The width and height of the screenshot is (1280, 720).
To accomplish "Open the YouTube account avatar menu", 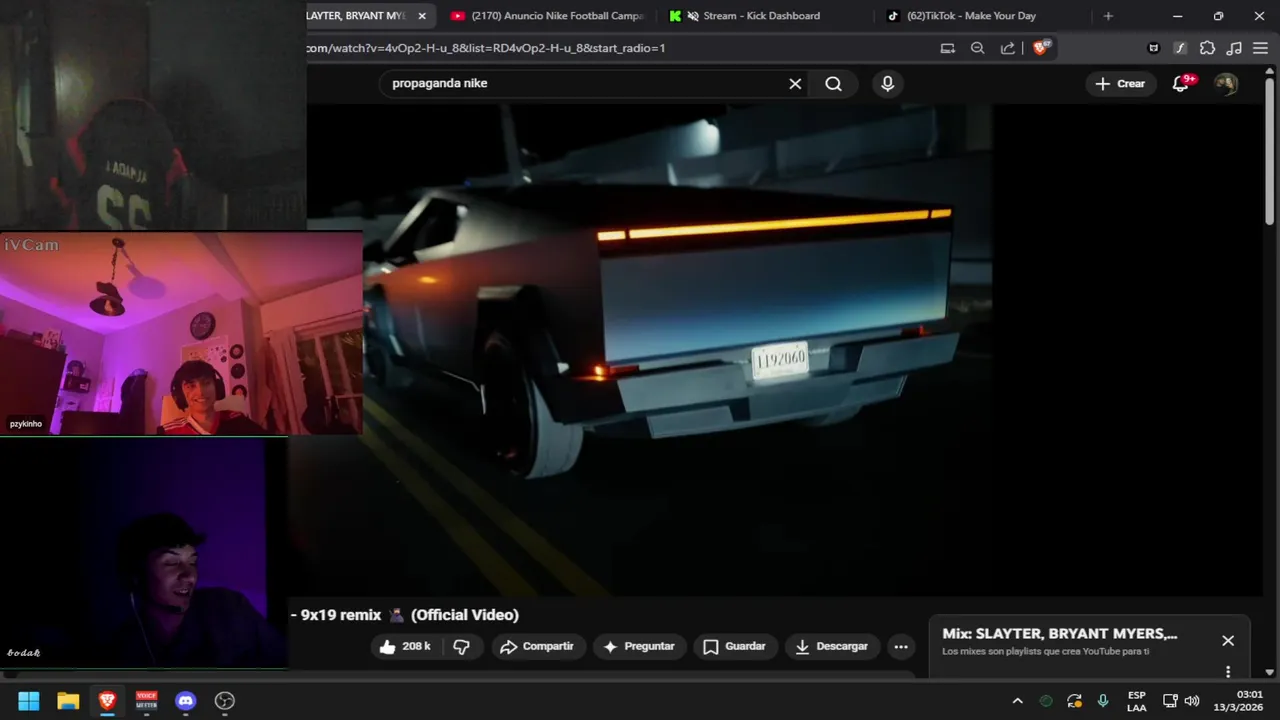I will point(1226,84).
